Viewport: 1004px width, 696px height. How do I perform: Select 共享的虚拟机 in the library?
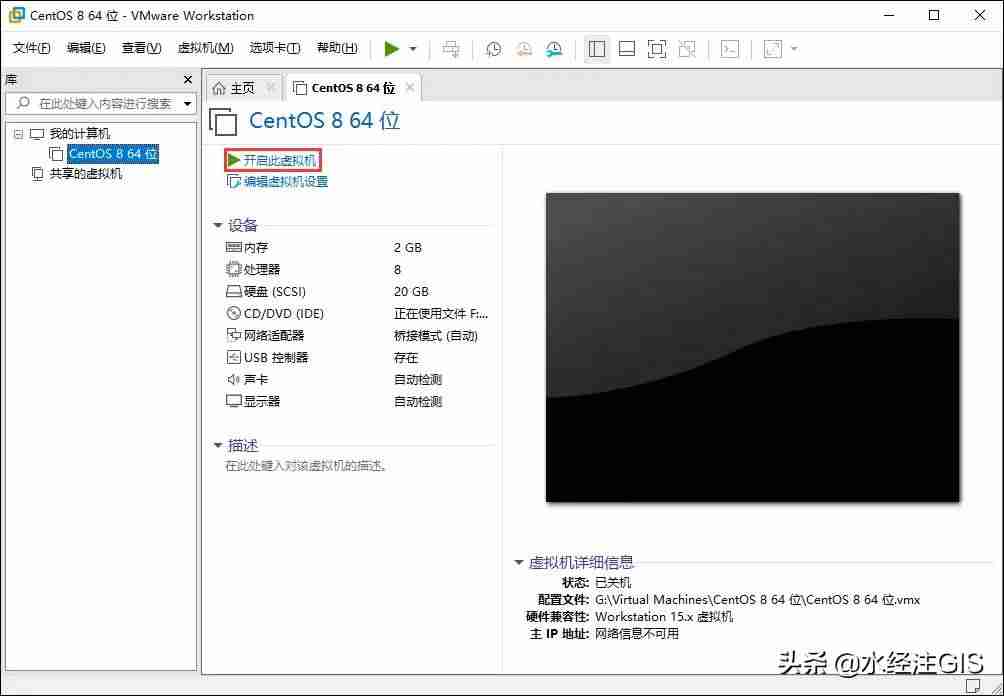pos(85,174)
